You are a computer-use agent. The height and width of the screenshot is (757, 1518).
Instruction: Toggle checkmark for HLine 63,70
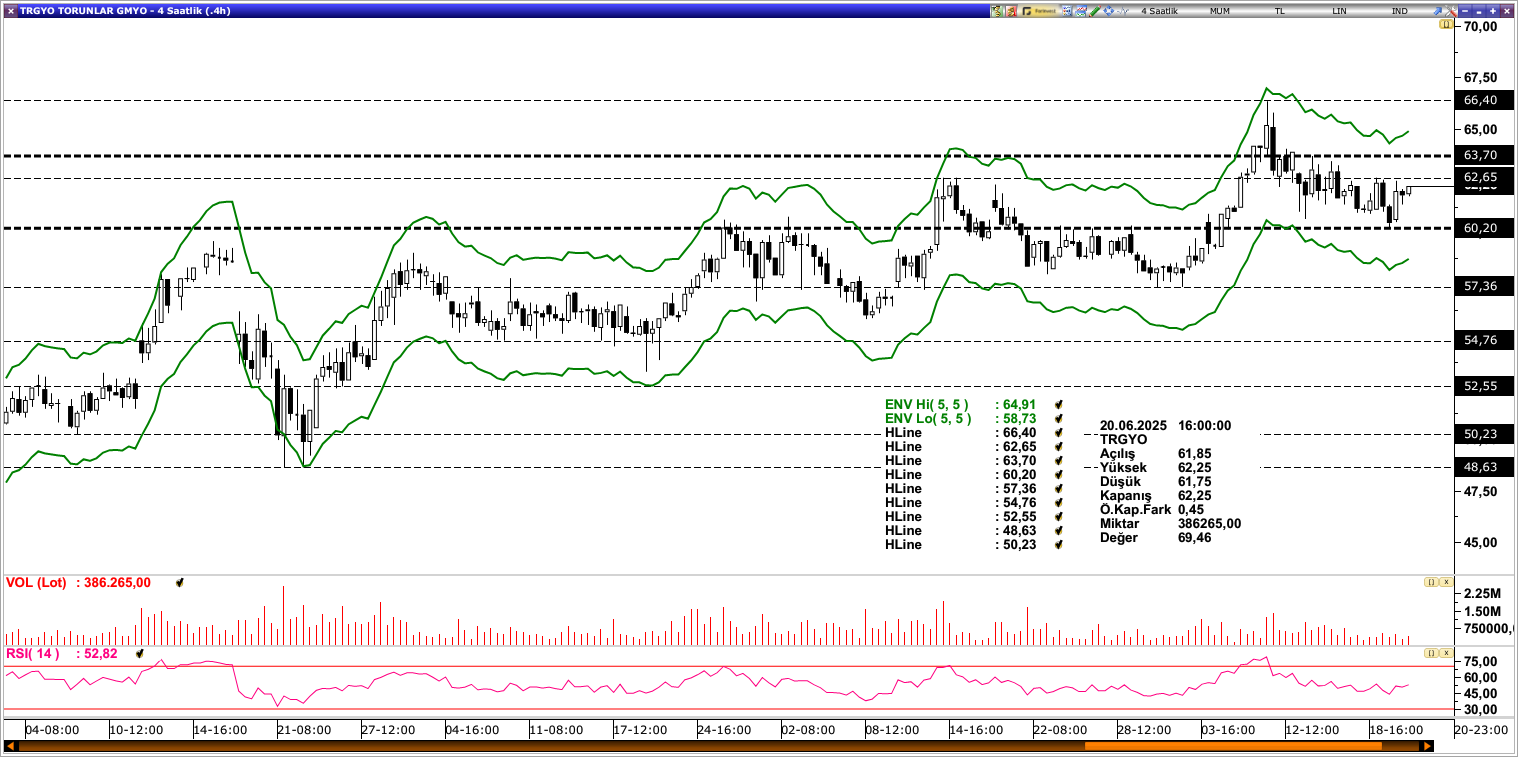click(x=1059, y=460)
